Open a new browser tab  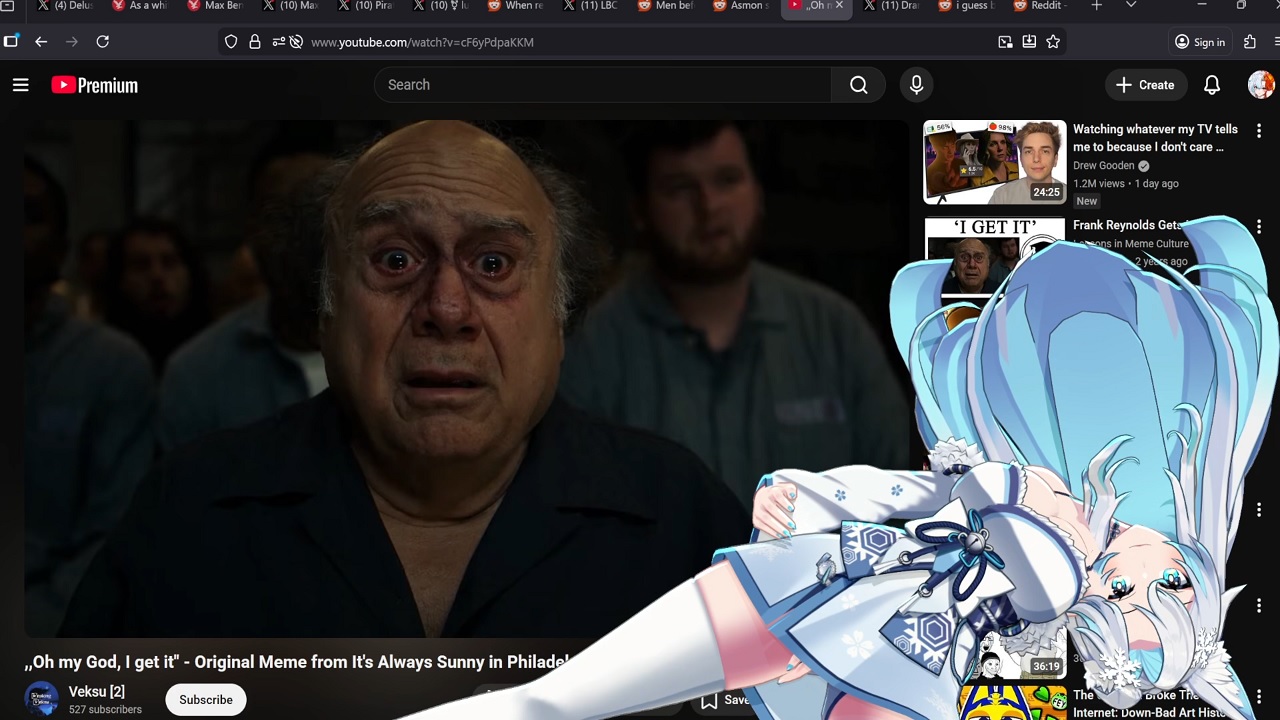pyautogui.click(x=1097, y=6)
